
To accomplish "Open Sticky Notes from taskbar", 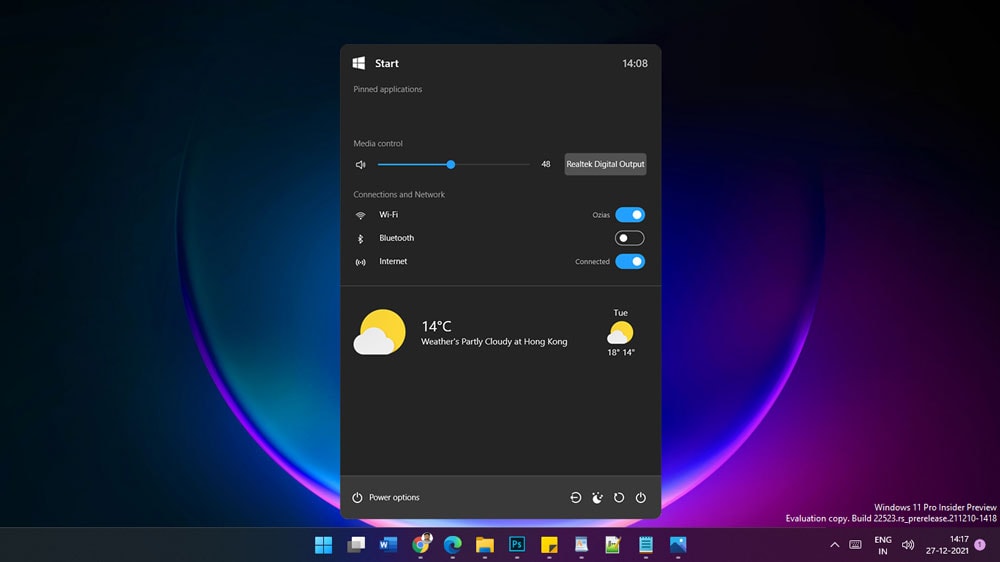I will click(x=549, y=545).
